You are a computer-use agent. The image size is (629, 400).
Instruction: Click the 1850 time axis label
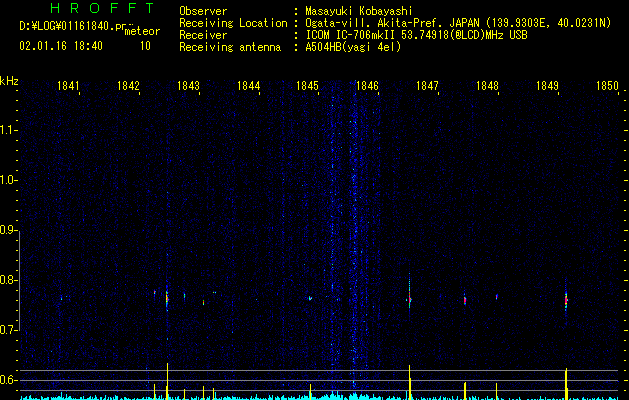[607, 85]
